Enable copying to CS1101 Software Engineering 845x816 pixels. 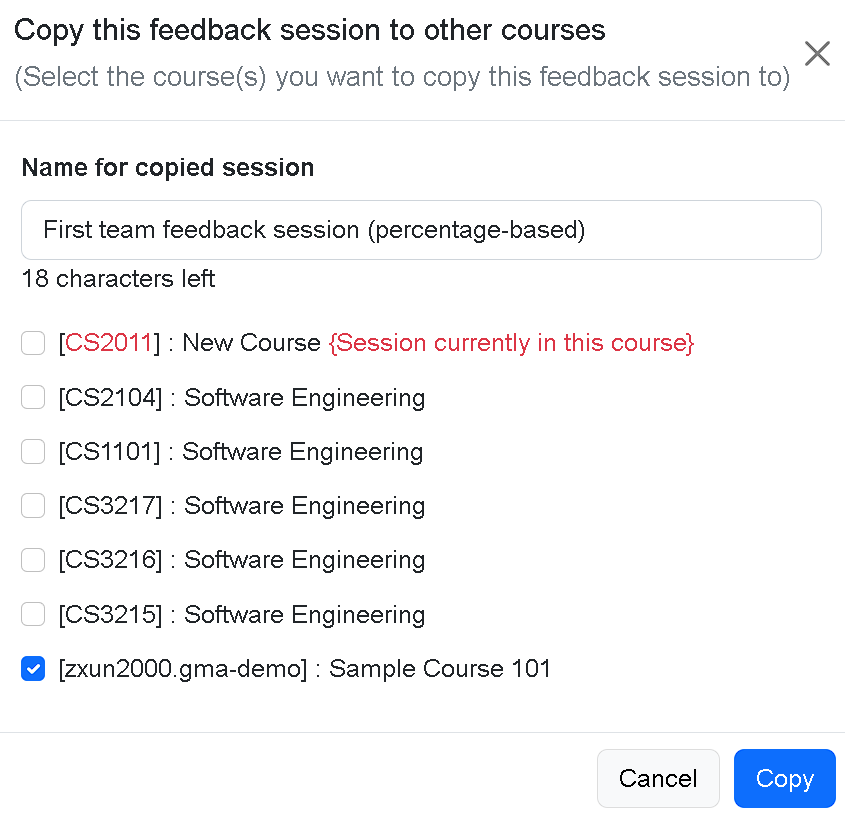point(33,451)
